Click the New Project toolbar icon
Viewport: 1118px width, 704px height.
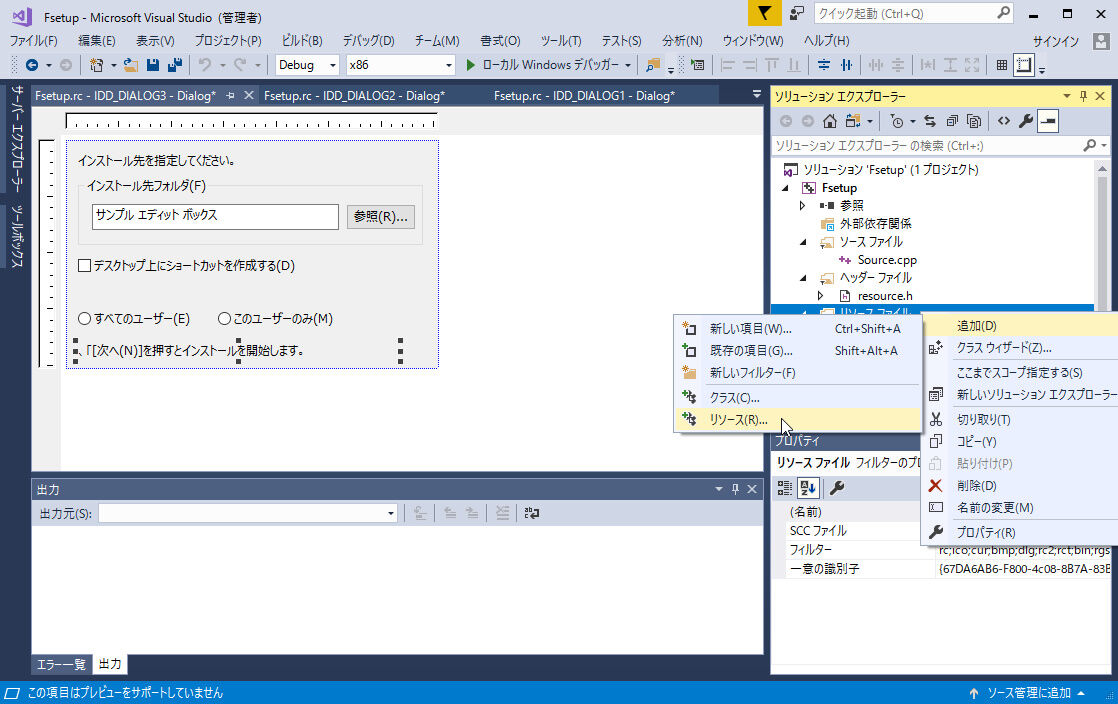pyautogui.click(x=96, y=65)
